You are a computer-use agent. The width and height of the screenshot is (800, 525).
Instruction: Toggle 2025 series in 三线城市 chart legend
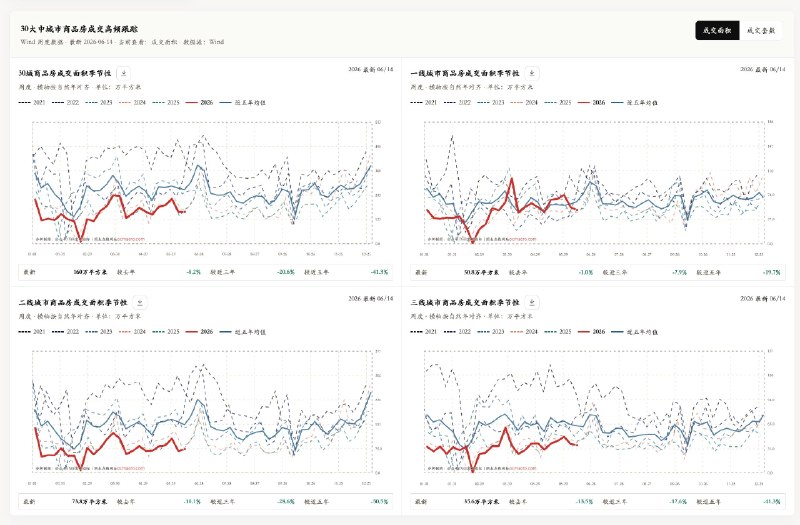558,332
